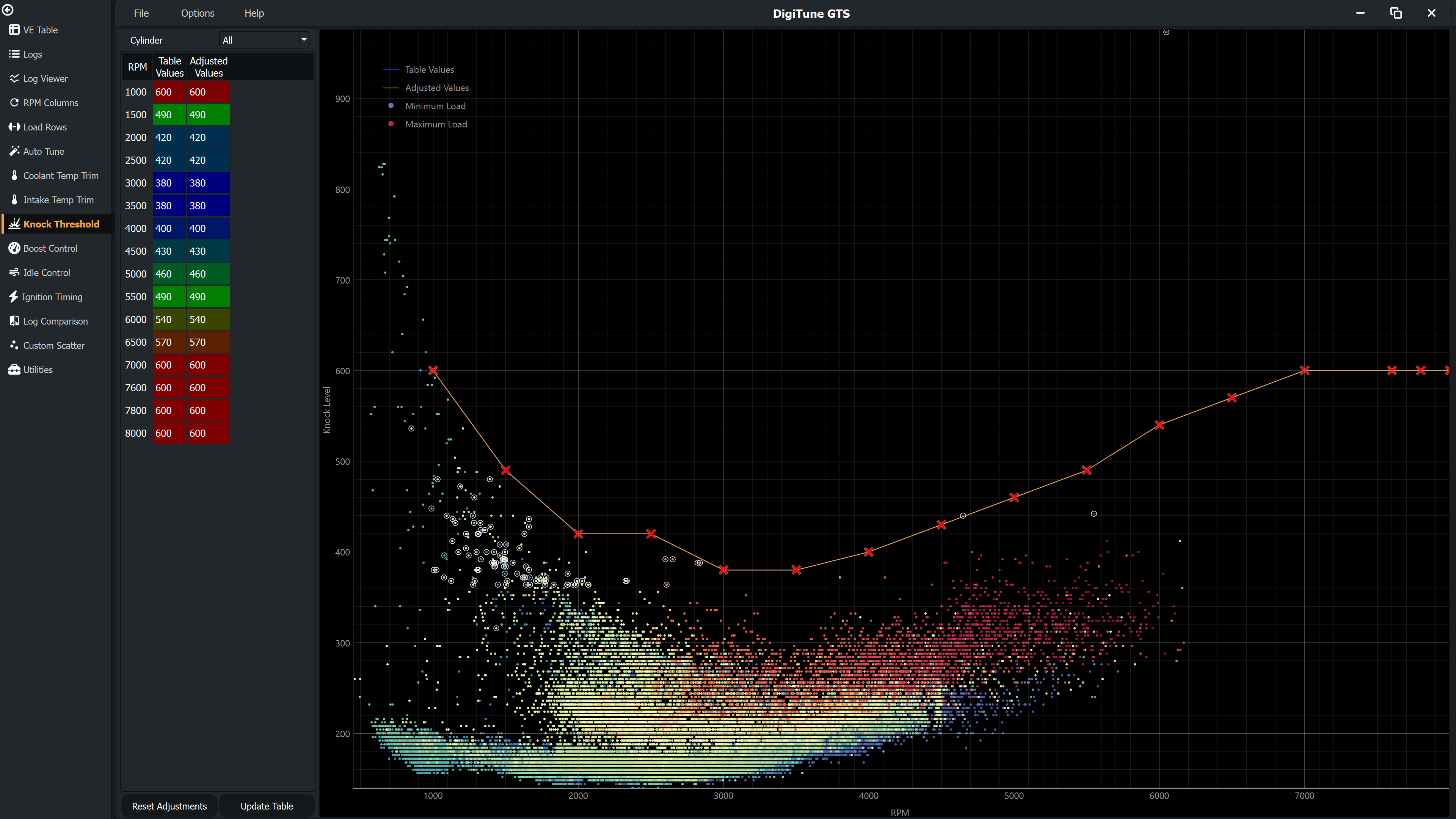Open the Options menu
Image resolution: width=1456 pixels, height=819 pixels.
[x=198, y=13]
